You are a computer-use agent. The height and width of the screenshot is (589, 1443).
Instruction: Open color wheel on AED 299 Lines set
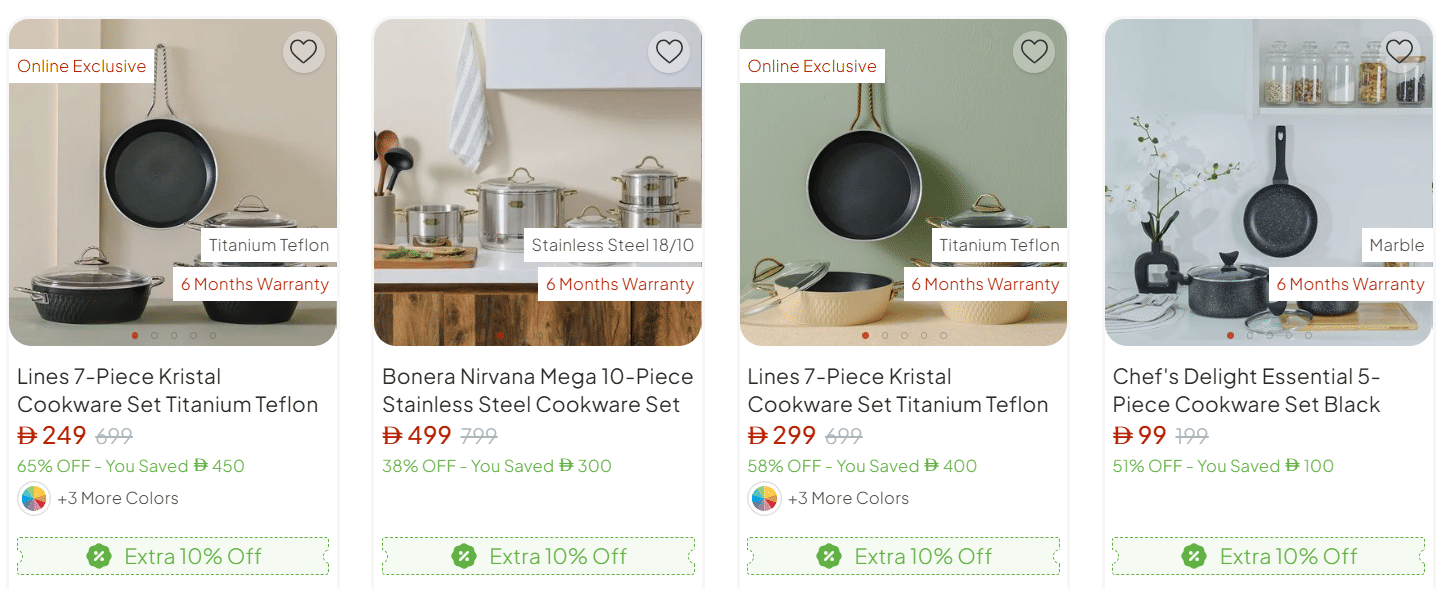tap(764, 498)
